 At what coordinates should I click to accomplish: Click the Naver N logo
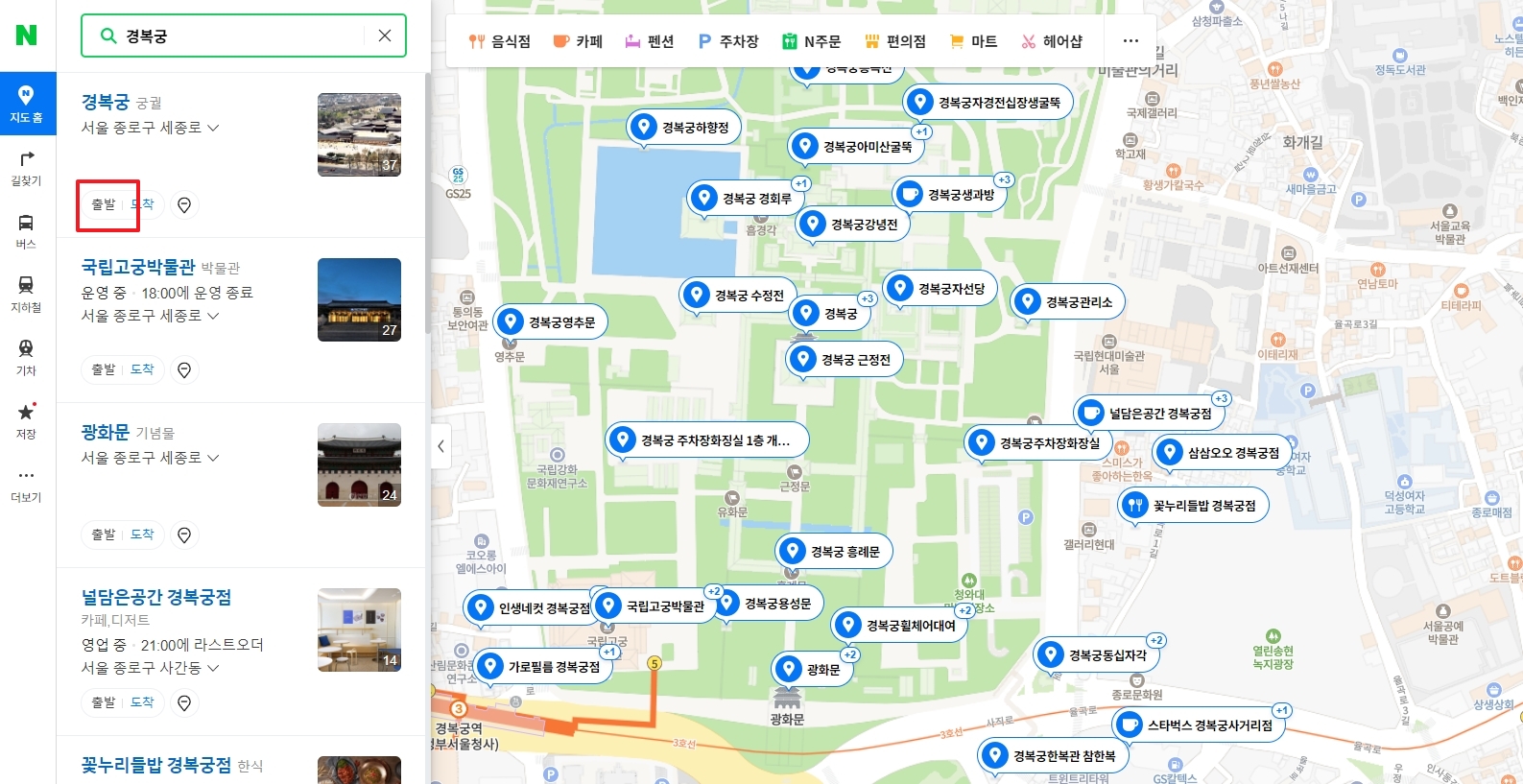point(27,36)
